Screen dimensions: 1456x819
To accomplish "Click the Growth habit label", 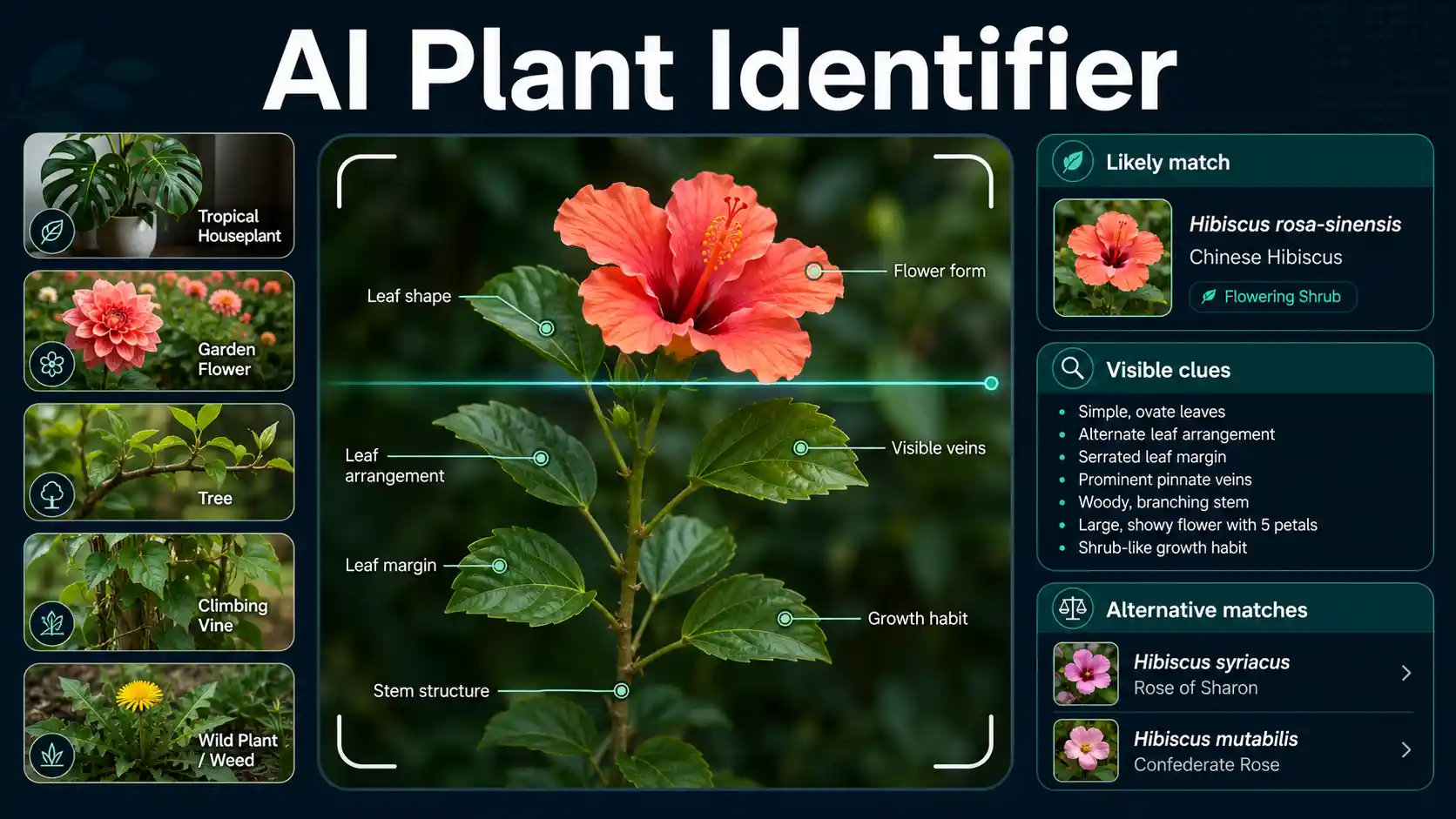I will point(917,619).
